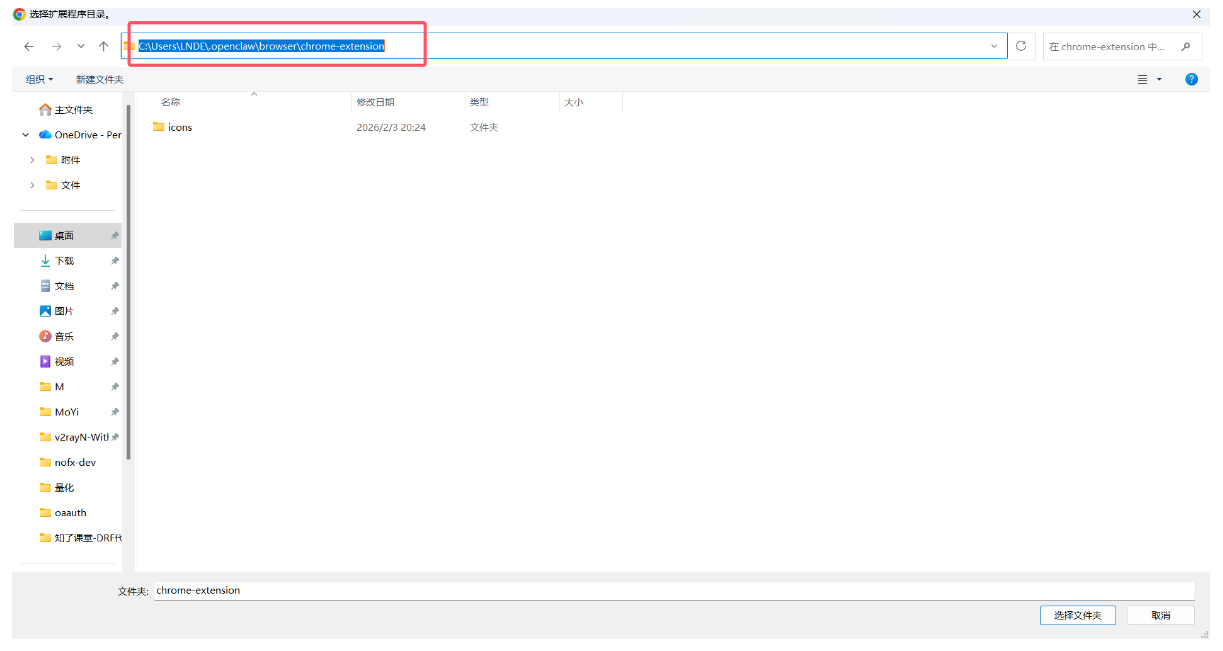Select the icons folder row
The image size is (1223, 651).
387,127
